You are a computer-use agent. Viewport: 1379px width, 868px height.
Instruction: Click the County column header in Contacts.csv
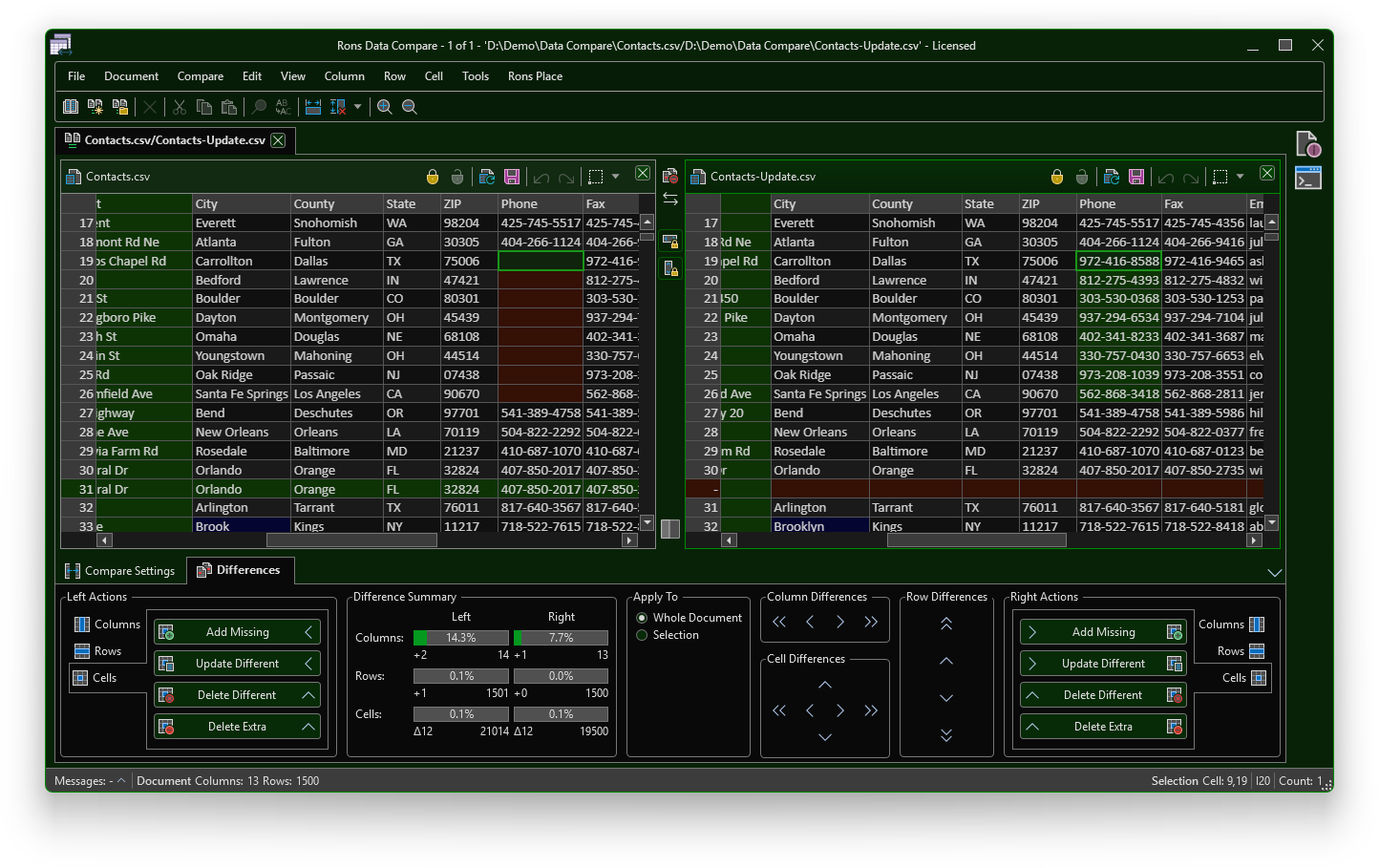pyautogui.click(x=337, y=204)
